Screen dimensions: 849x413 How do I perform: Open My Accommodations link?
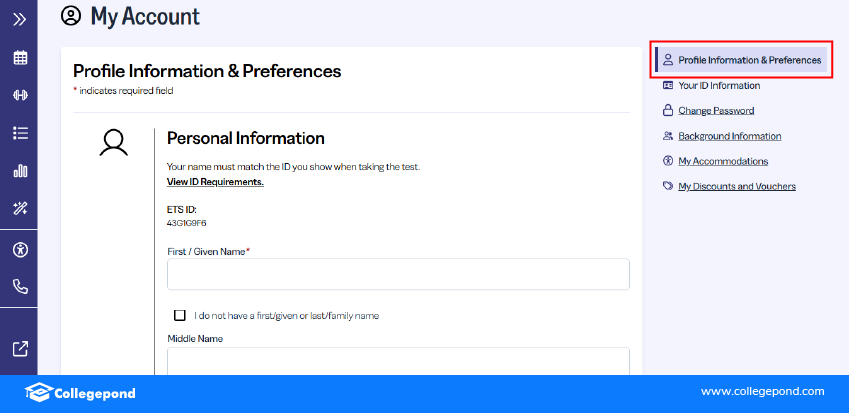pos(723,161)
